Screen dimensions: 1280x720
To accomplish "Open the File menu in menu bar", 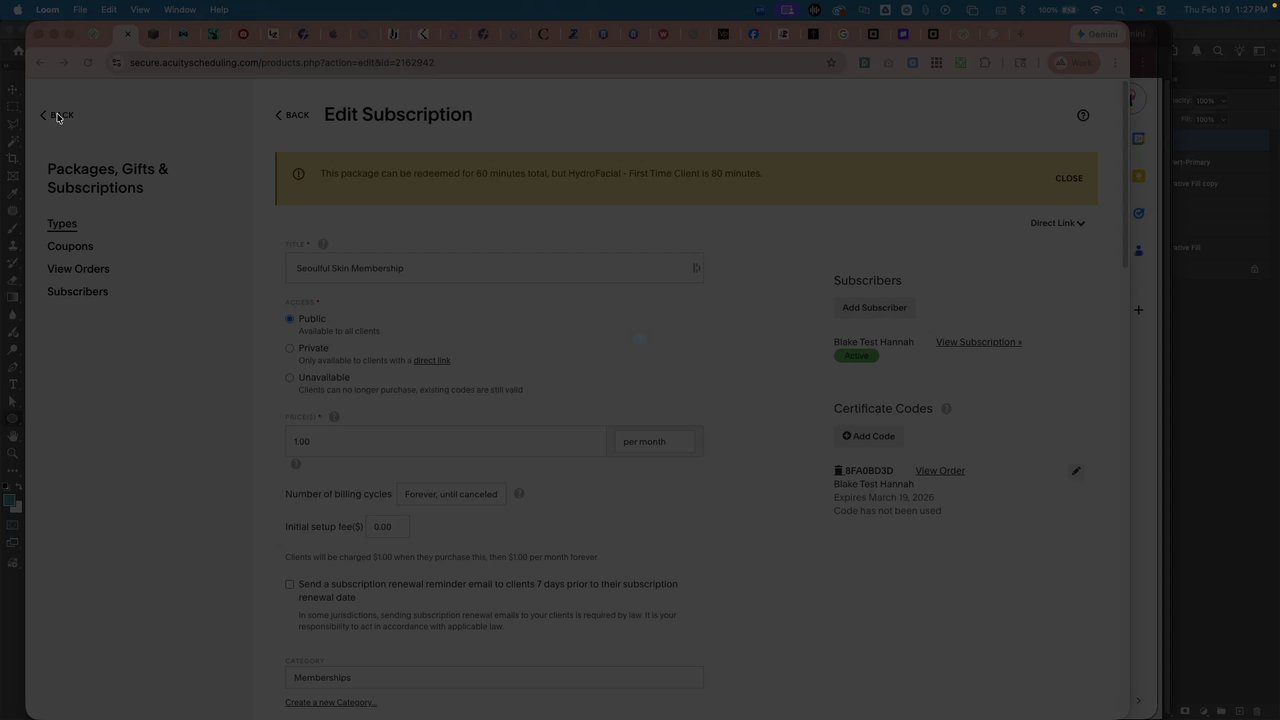I will pyautogui.click(x=80, y=10).
